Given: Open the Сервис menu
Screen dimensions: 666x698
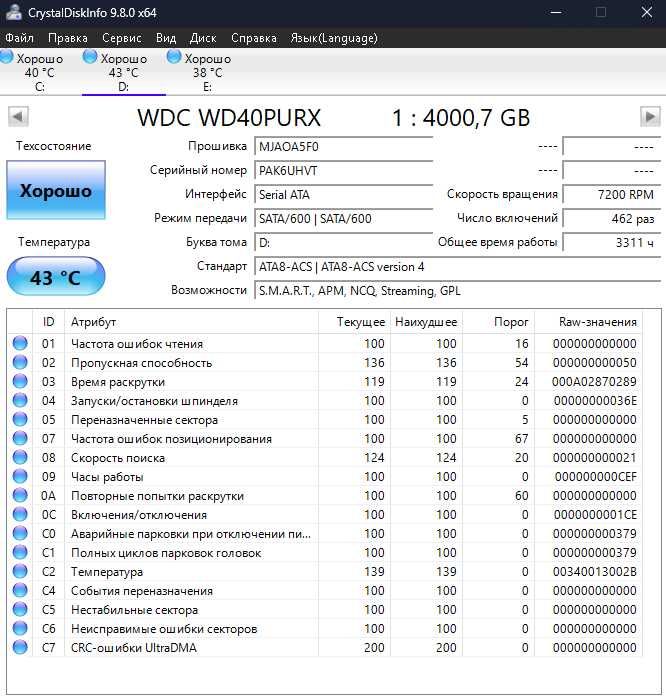Looking at the screenshot, I should point(122,38).
